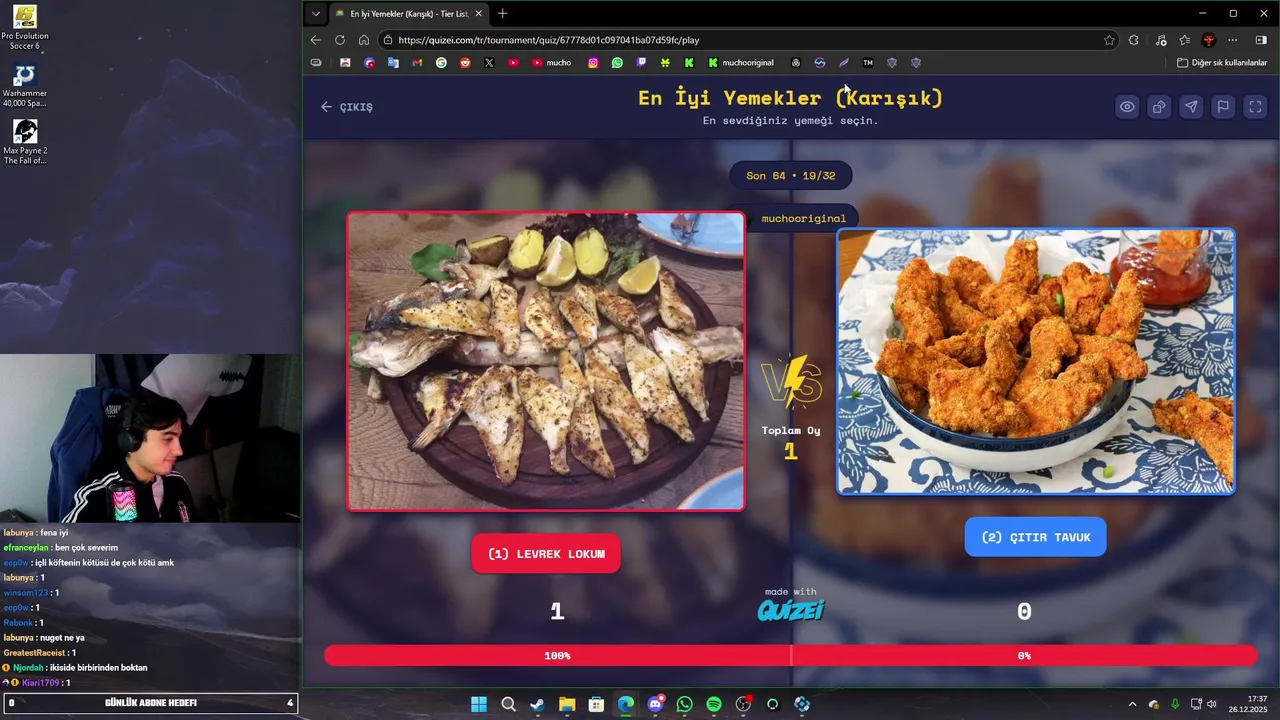Screen dimensions: 1280x720
Task: Click the 'Son 64 • 19/32' round badge
Action: click(x=791, y=176)
